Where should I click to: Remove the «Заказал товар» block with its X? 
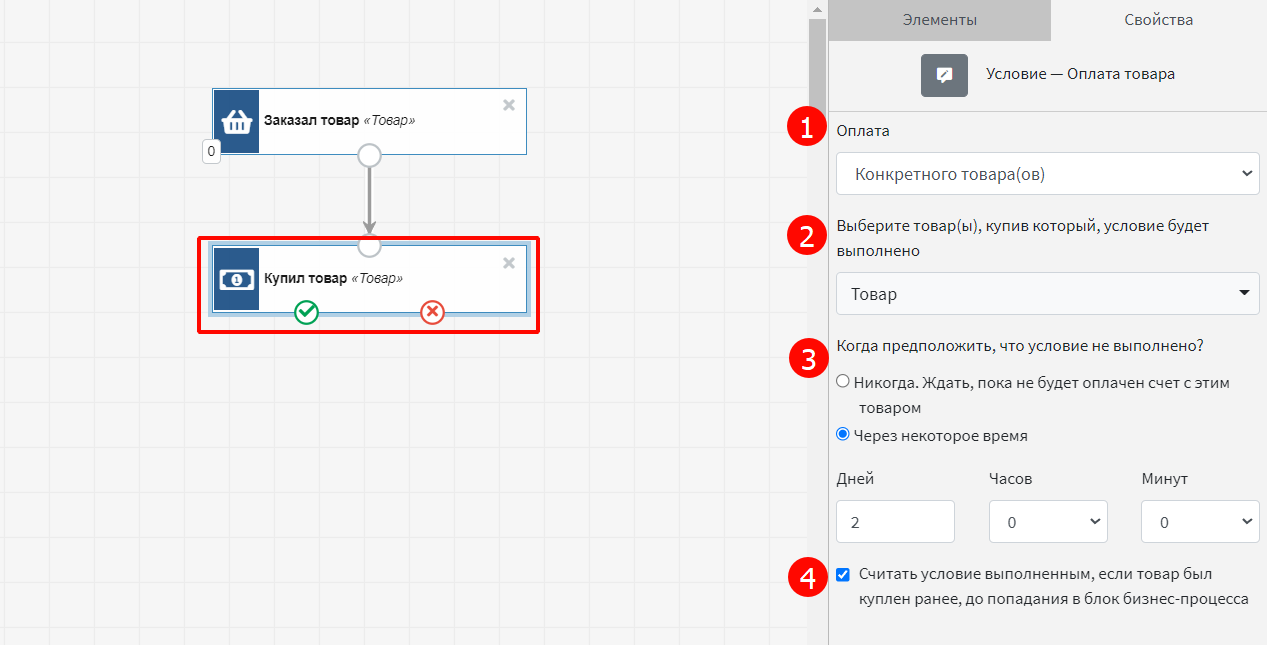point(508,105)
